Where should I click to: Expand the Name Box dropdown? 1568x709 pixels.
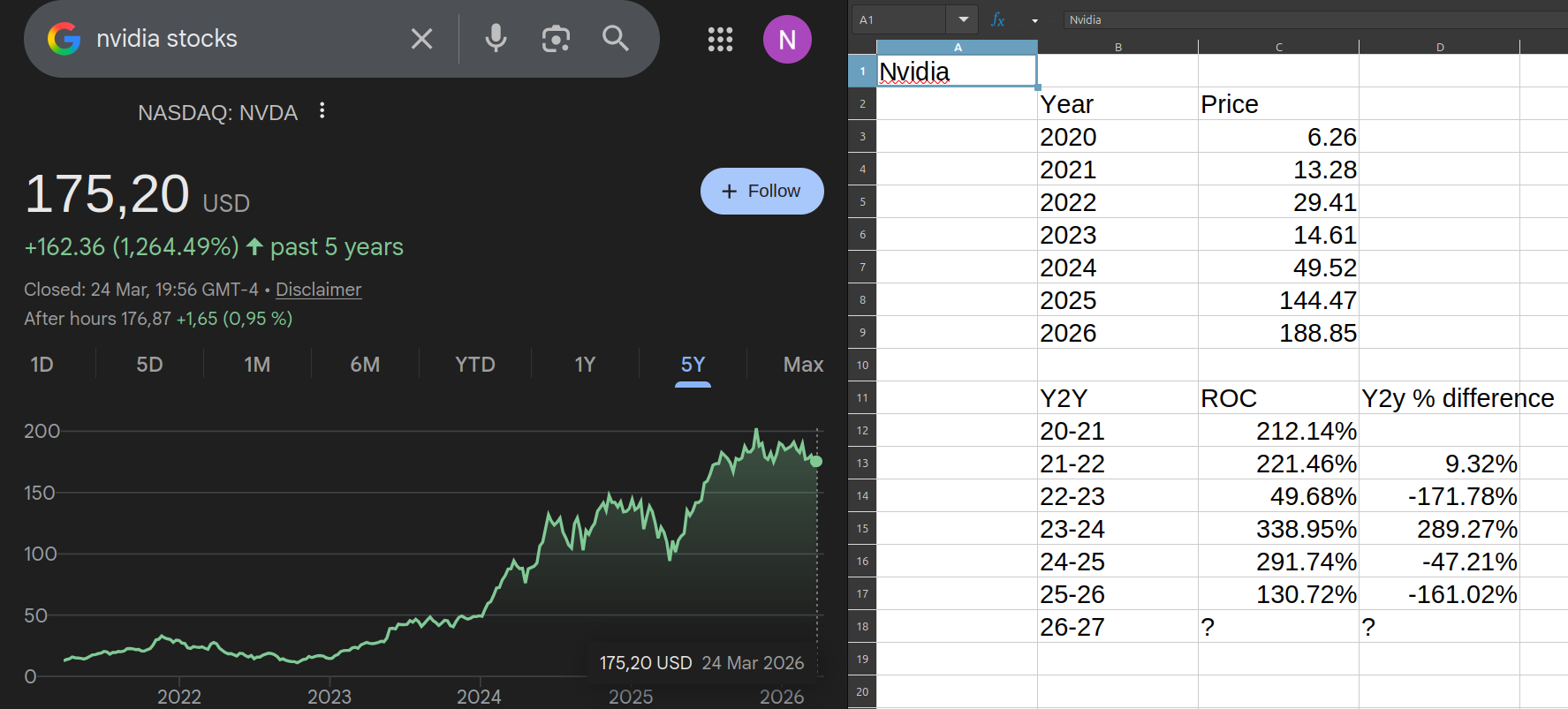pyautogui.click(x=963, y=19)
